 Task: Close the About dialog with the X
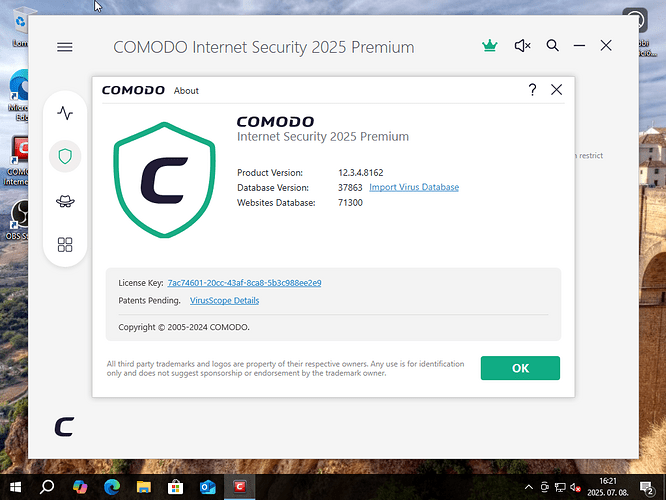pyautogui.click(x=556, y=90)
